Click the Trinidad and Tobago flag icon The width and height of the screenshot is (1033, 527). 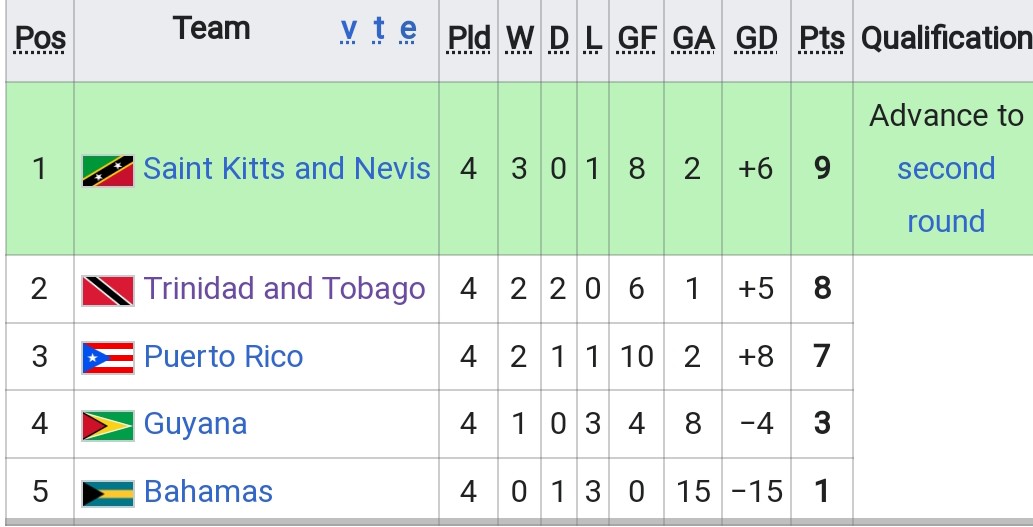[x=108, y=290]
